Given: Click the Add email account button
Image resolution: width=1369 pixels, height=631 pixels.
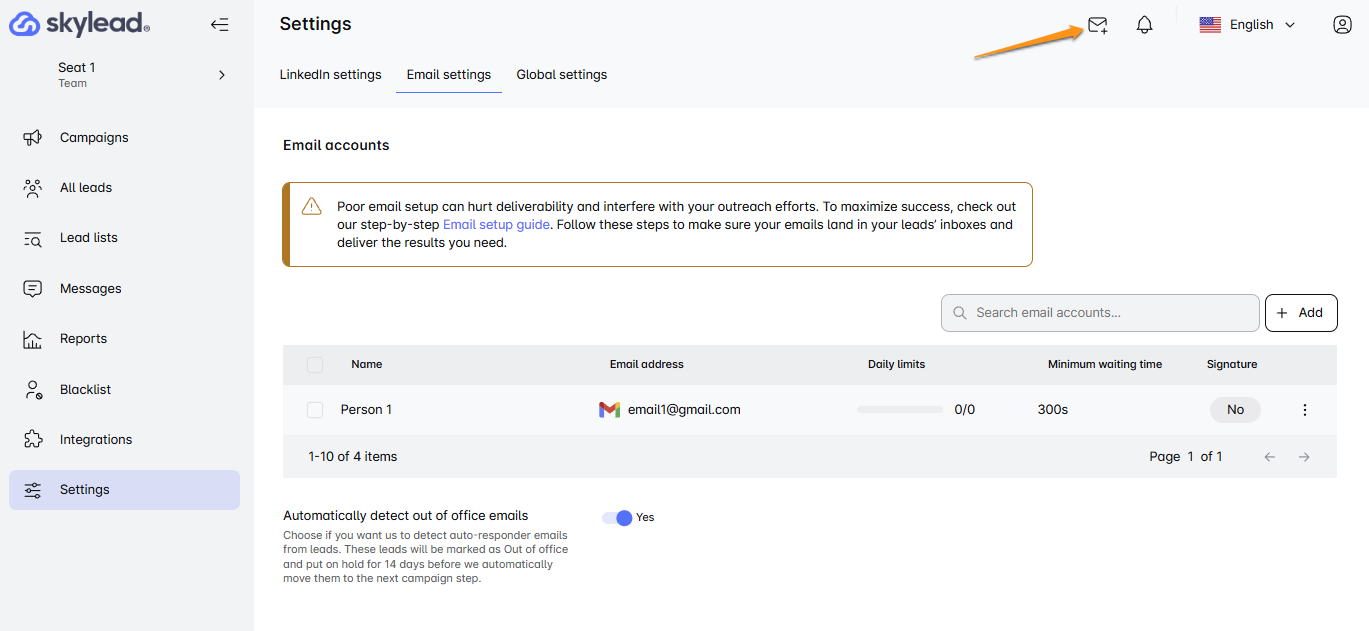Looking at the screenshot, I should click(x=1300, y=313).
